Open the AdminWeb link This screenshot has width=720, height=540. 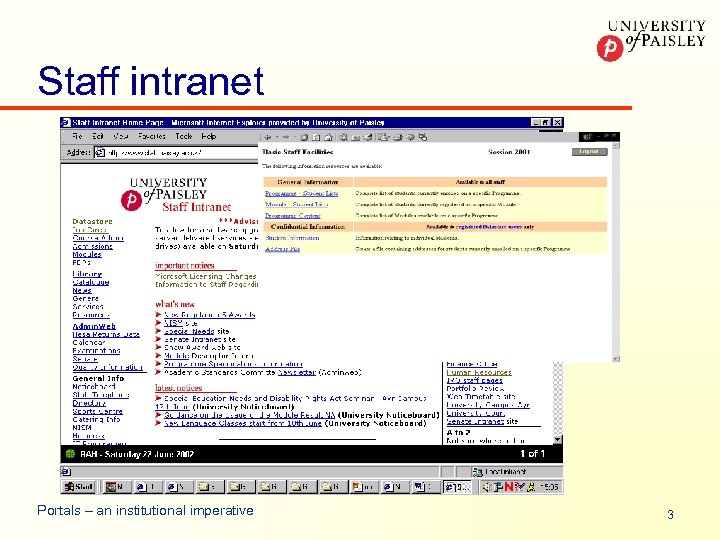pos(94,326)
